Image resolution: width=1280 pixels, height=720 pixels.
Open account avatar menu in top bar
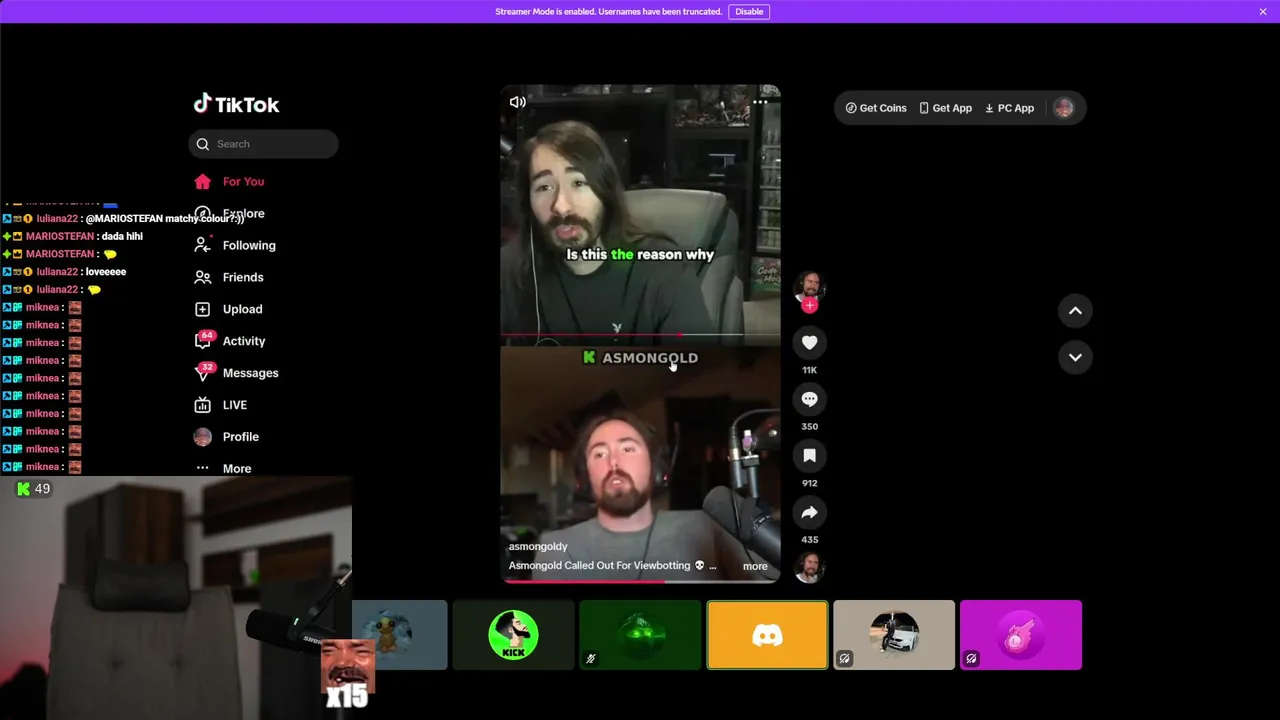[x=1063, y=108]
